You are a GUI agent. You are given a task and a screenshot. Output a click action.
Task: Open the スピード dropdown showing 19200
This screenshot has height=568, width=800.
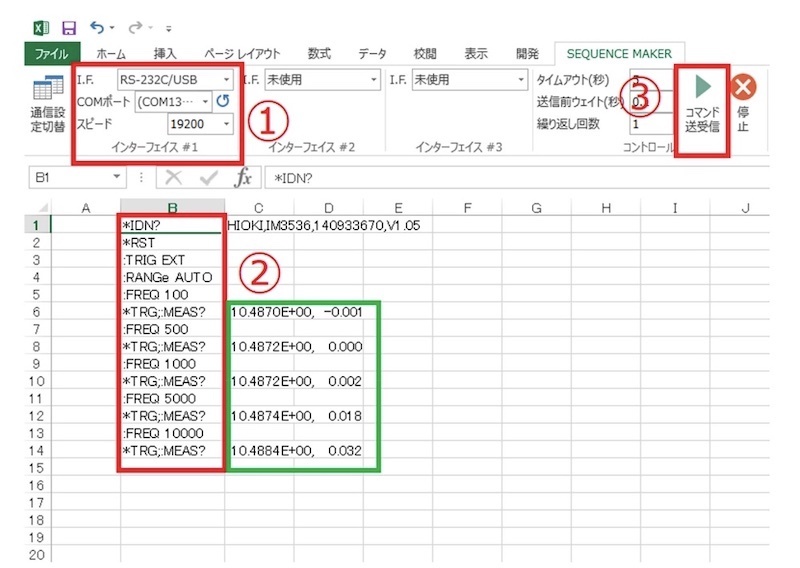tap(200, 124)
